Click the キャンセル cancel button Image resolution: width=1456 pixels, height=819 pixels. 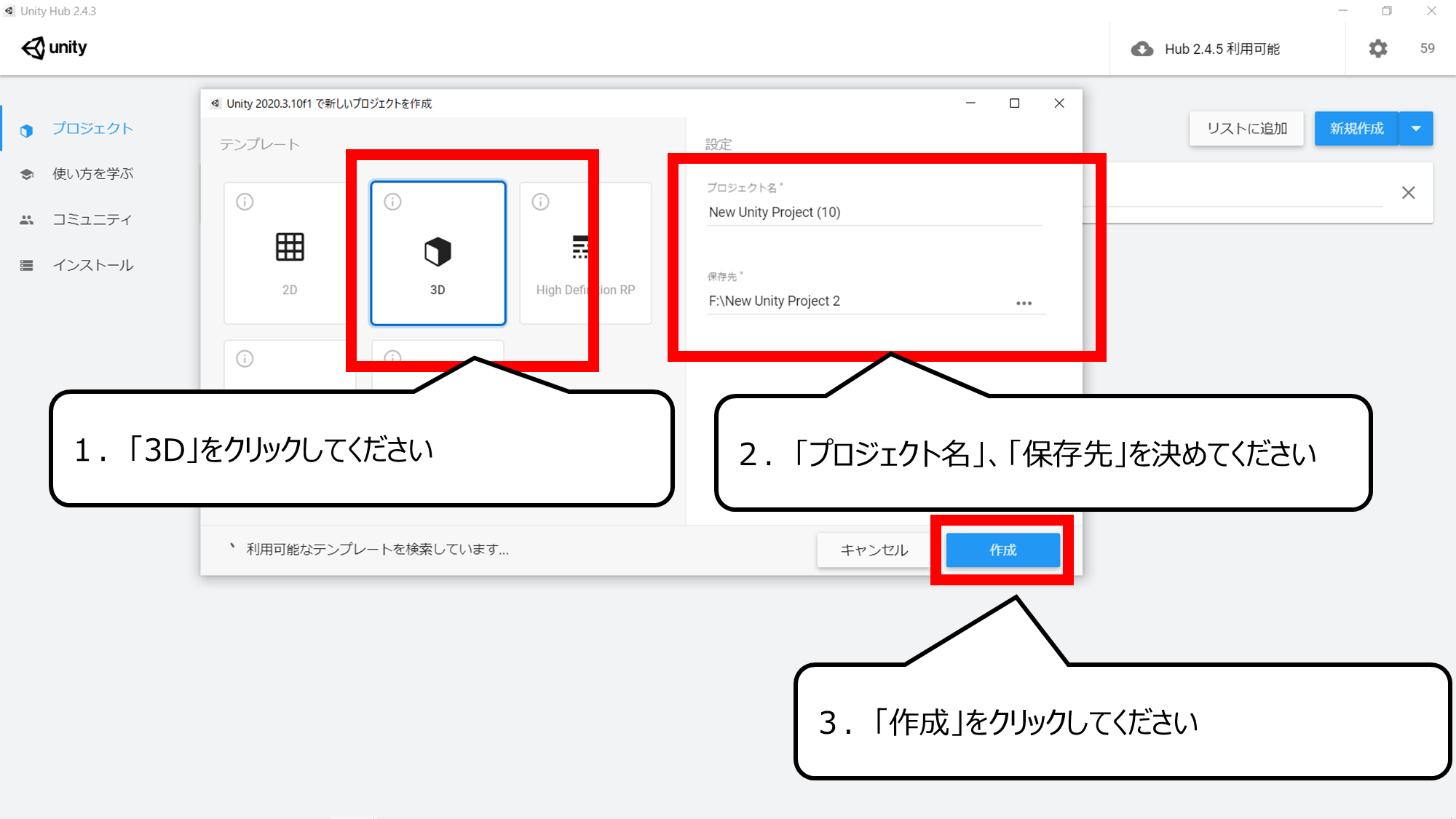[x=874, y=550]
